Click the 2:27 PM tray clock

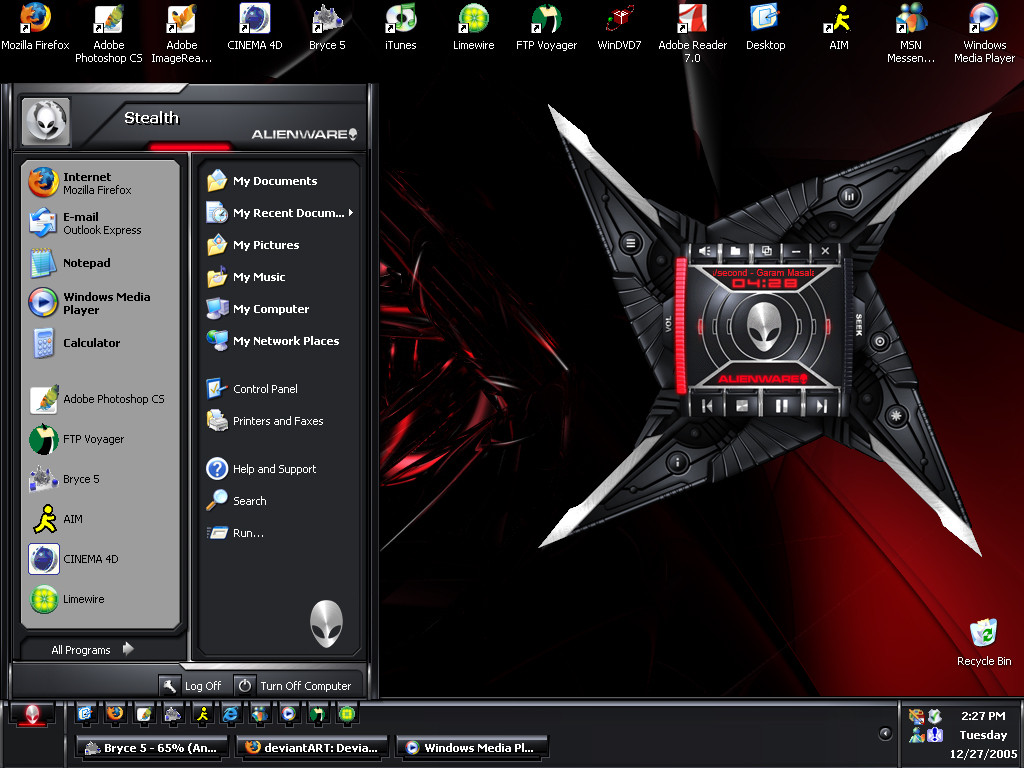tap(983, 716)
